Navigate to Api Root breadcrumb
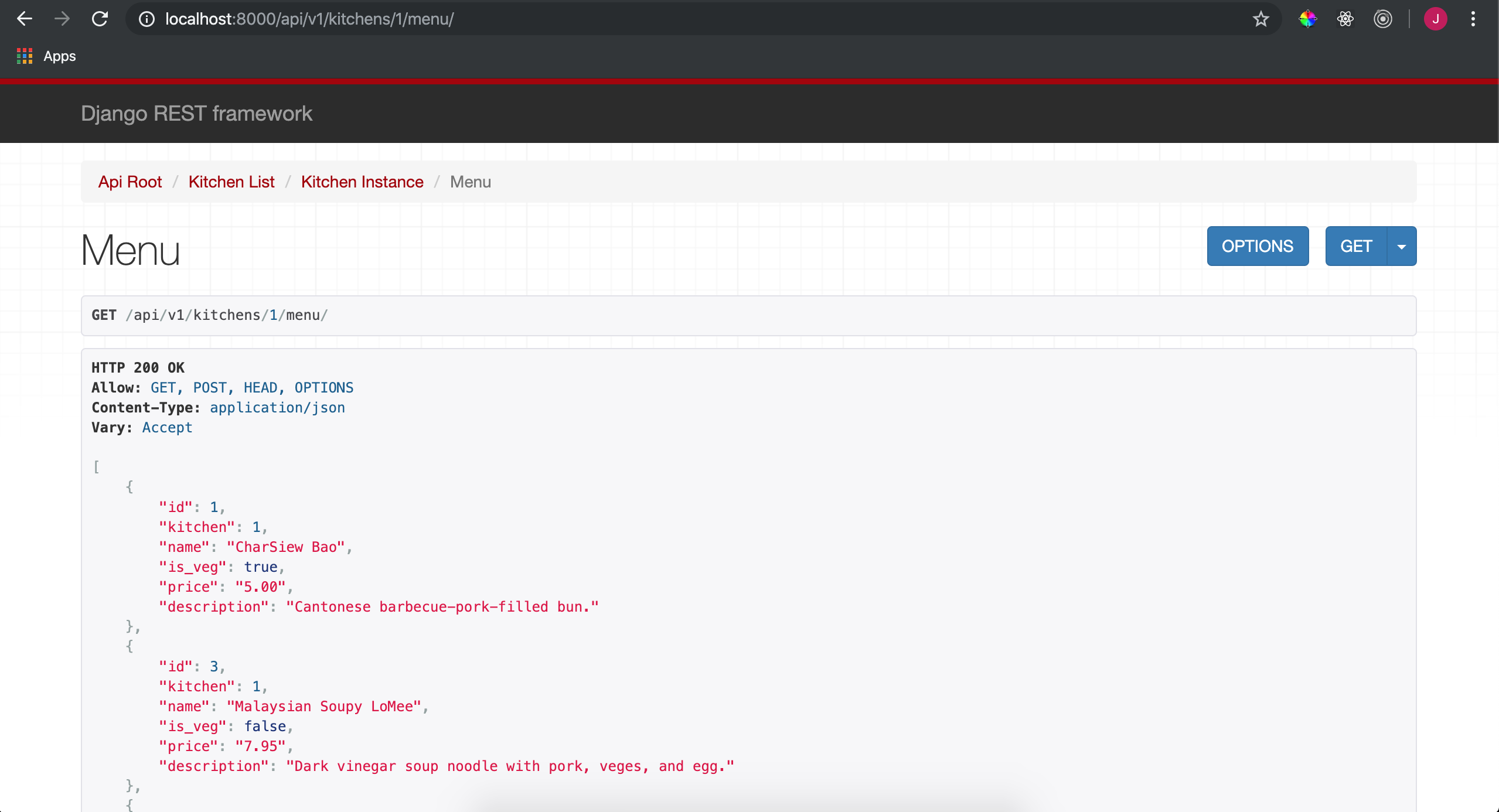 point(130,182)
